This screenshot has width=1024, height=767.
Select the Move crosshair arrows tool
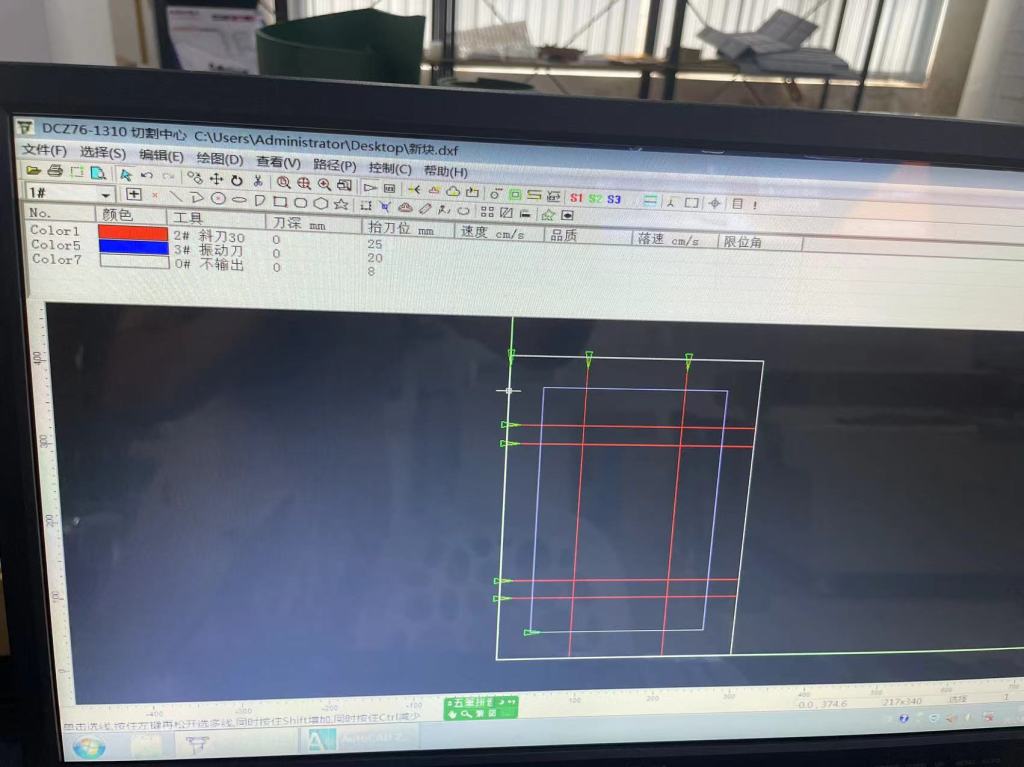coord(216,179)
